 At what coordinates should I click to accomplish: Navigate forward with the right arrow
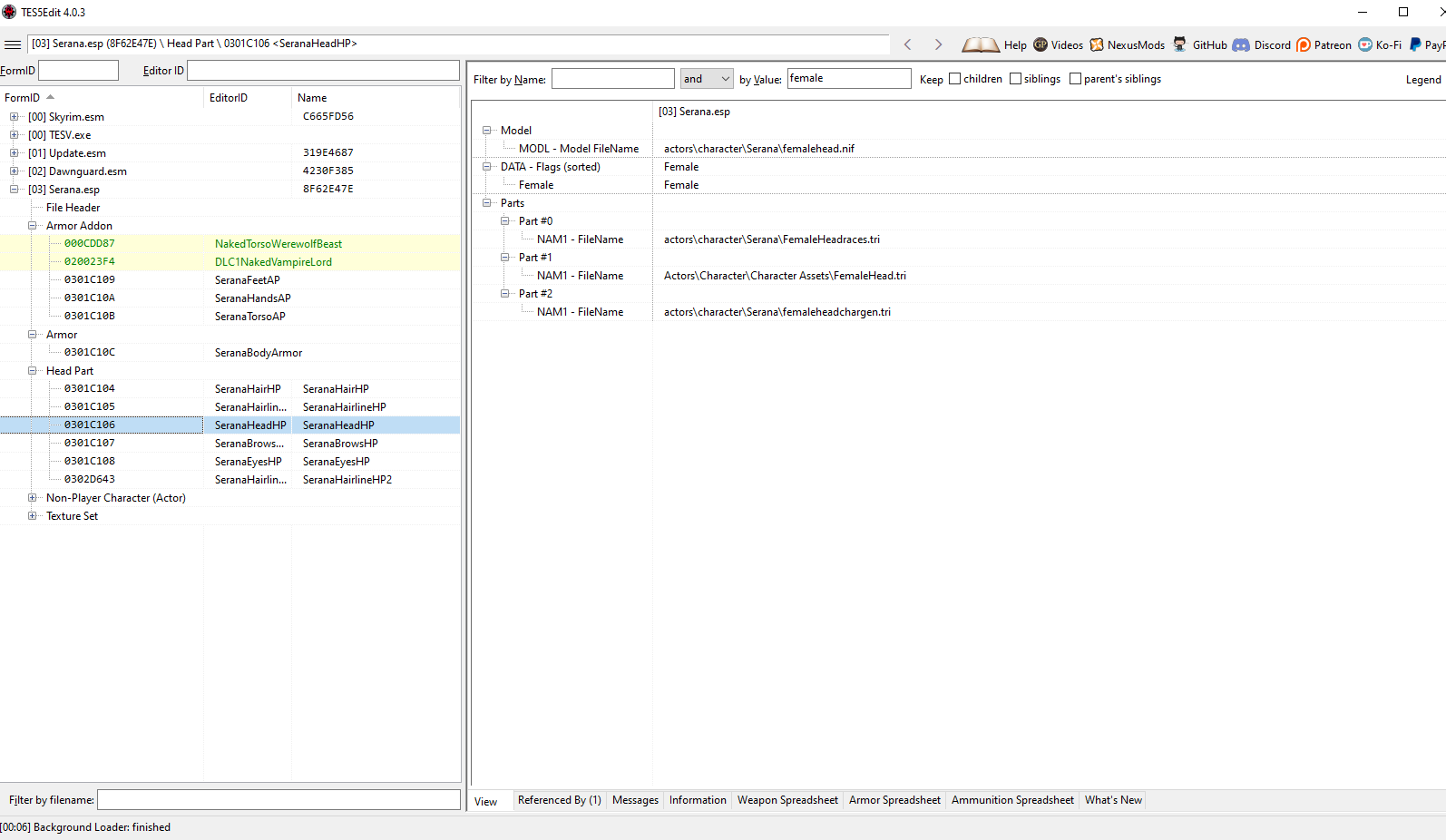click(x=938, y=44)
